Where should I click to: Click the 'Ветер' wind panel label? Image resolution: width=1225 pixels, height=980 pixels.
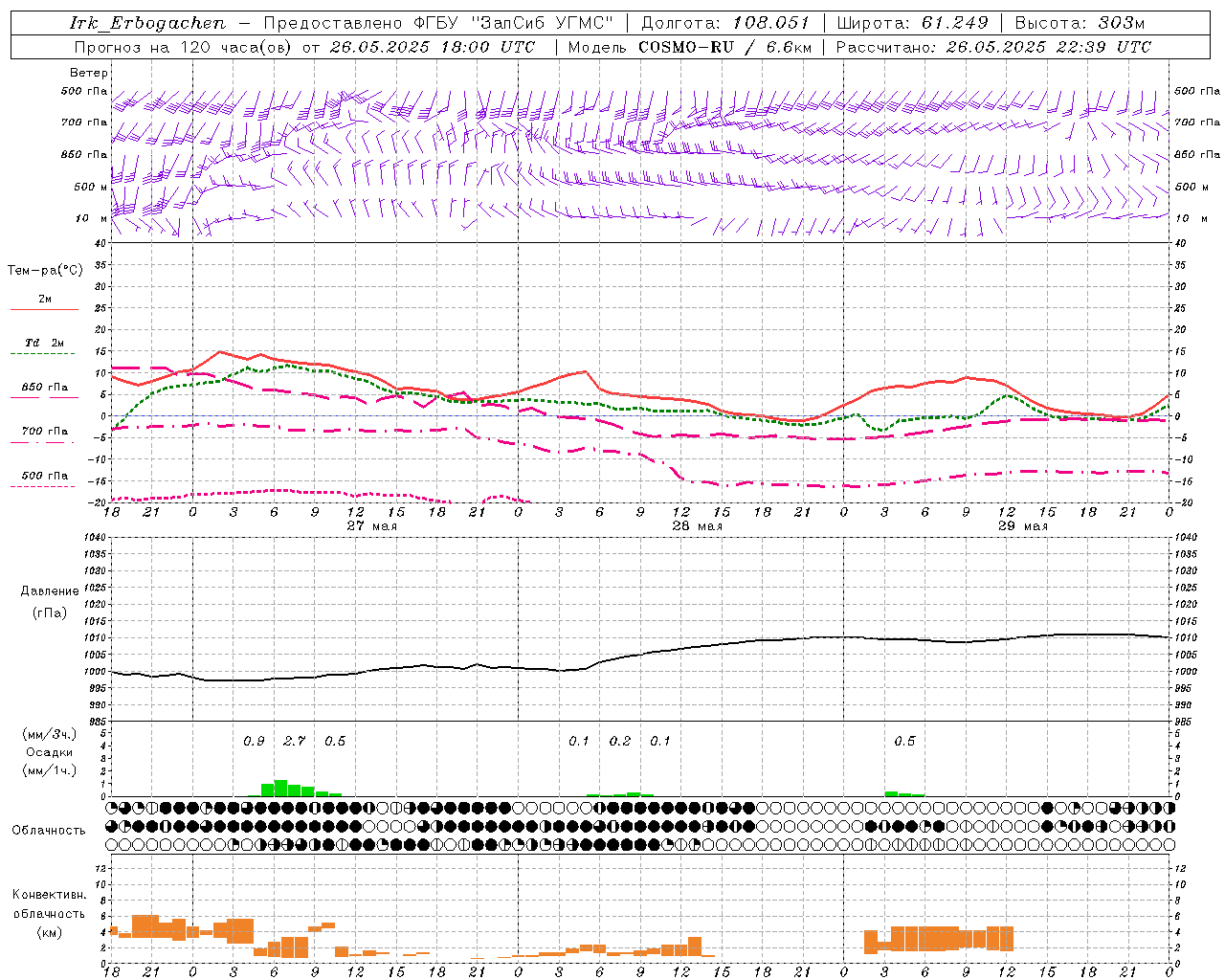pos(89,73)
